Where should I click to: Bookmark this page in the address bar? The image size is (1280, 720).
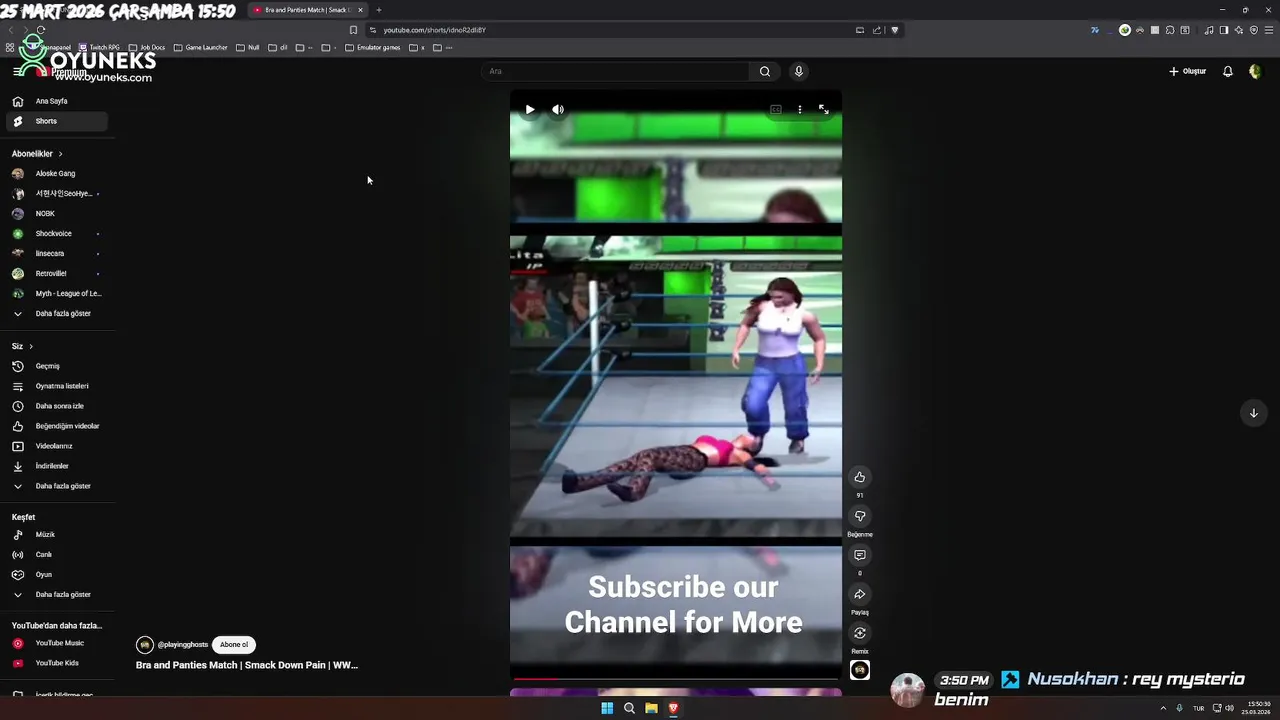(353, 30)
